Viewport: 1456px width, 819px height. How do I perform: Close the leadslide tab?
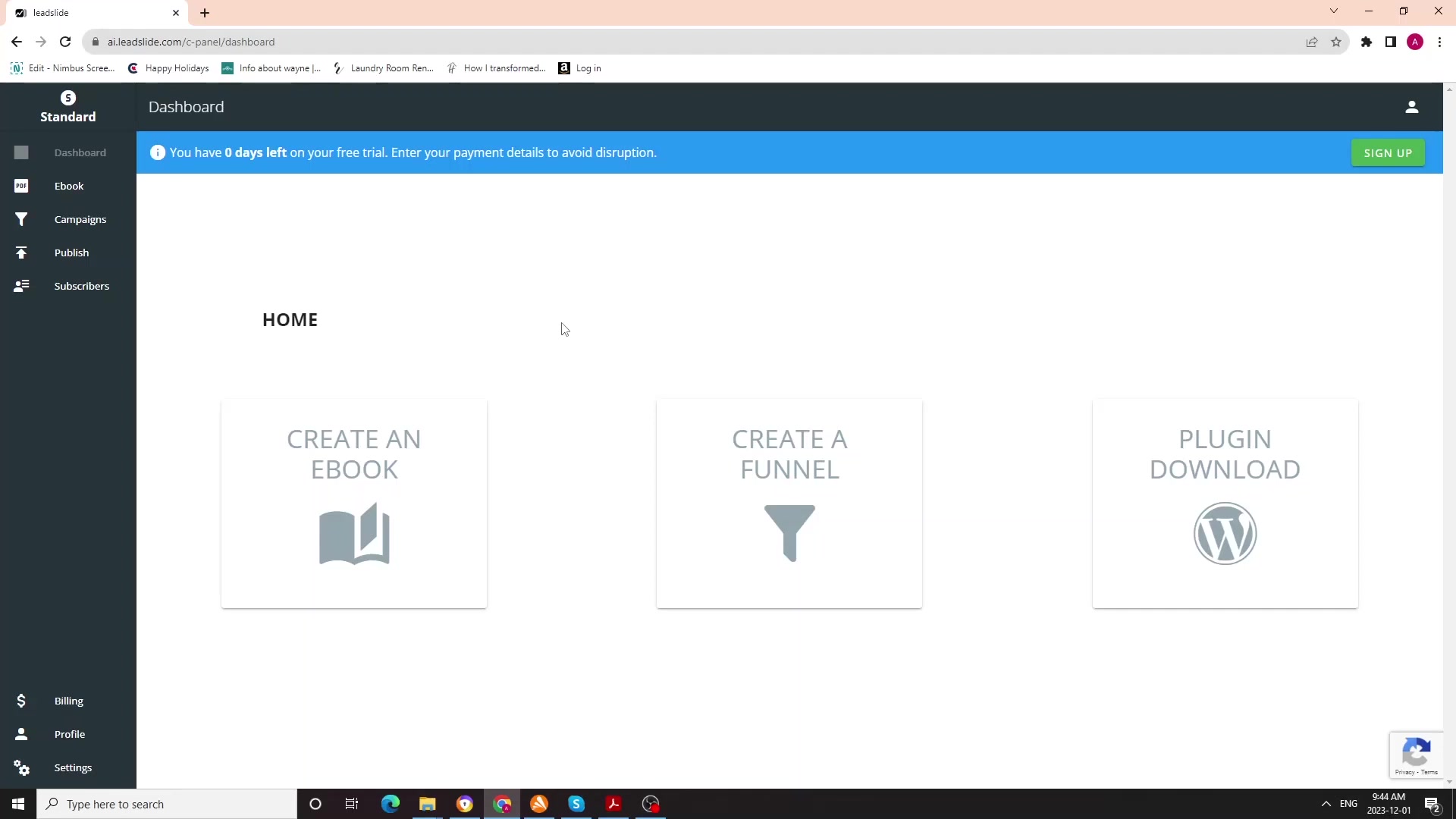coord(176,13)
